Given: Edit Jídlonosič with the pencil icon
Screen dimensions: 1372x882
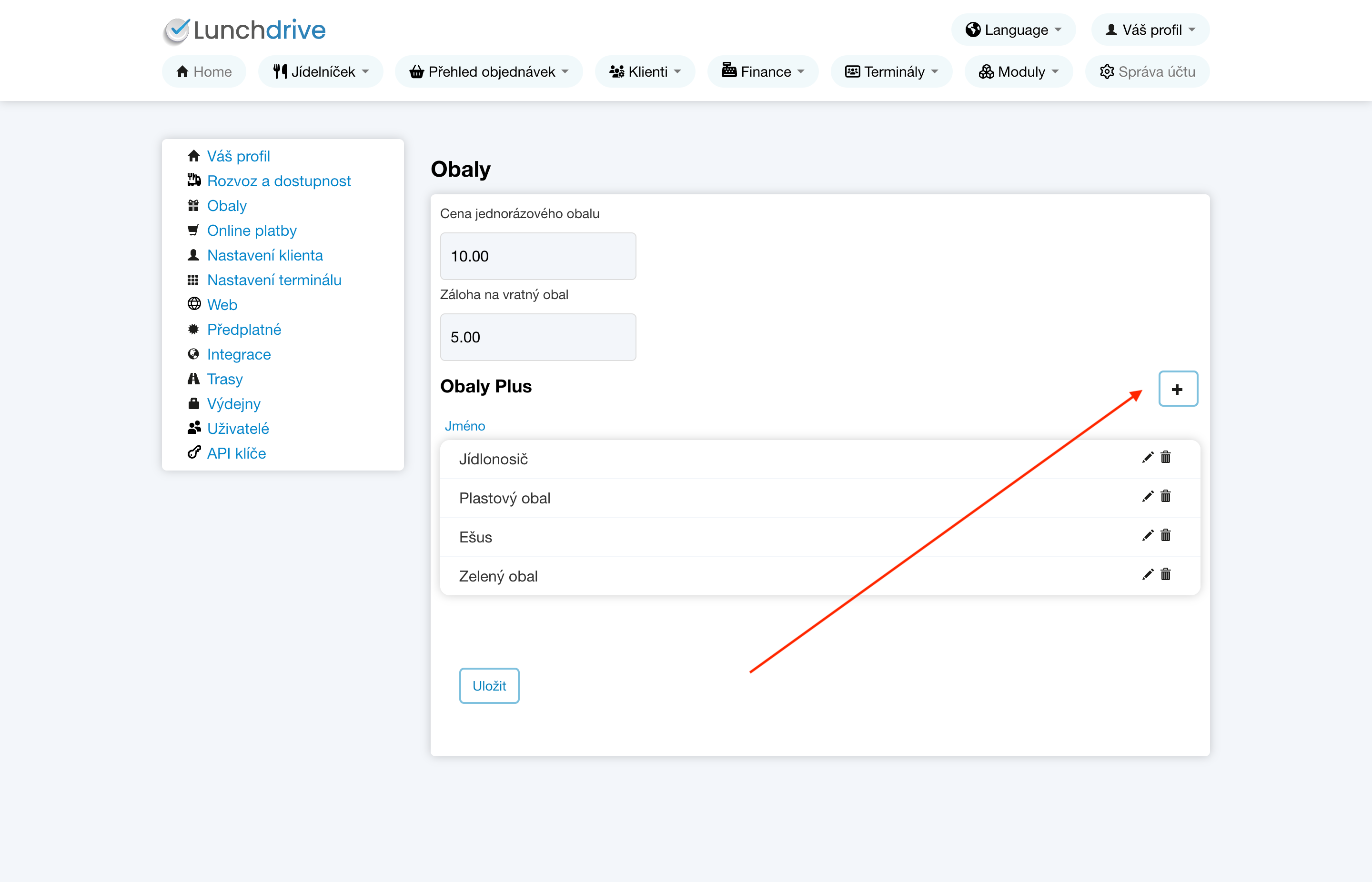Looking at the screenshot, I should [1148, 457].
